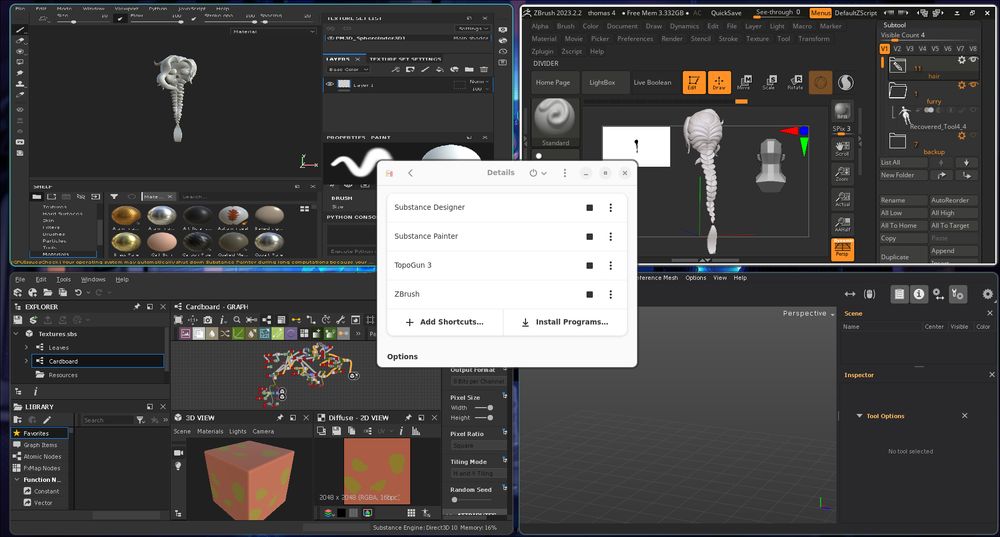This screenshot has height=537, width=1000.
Task: Click the stop square for TopoGun 3
Action: point(589,265)
